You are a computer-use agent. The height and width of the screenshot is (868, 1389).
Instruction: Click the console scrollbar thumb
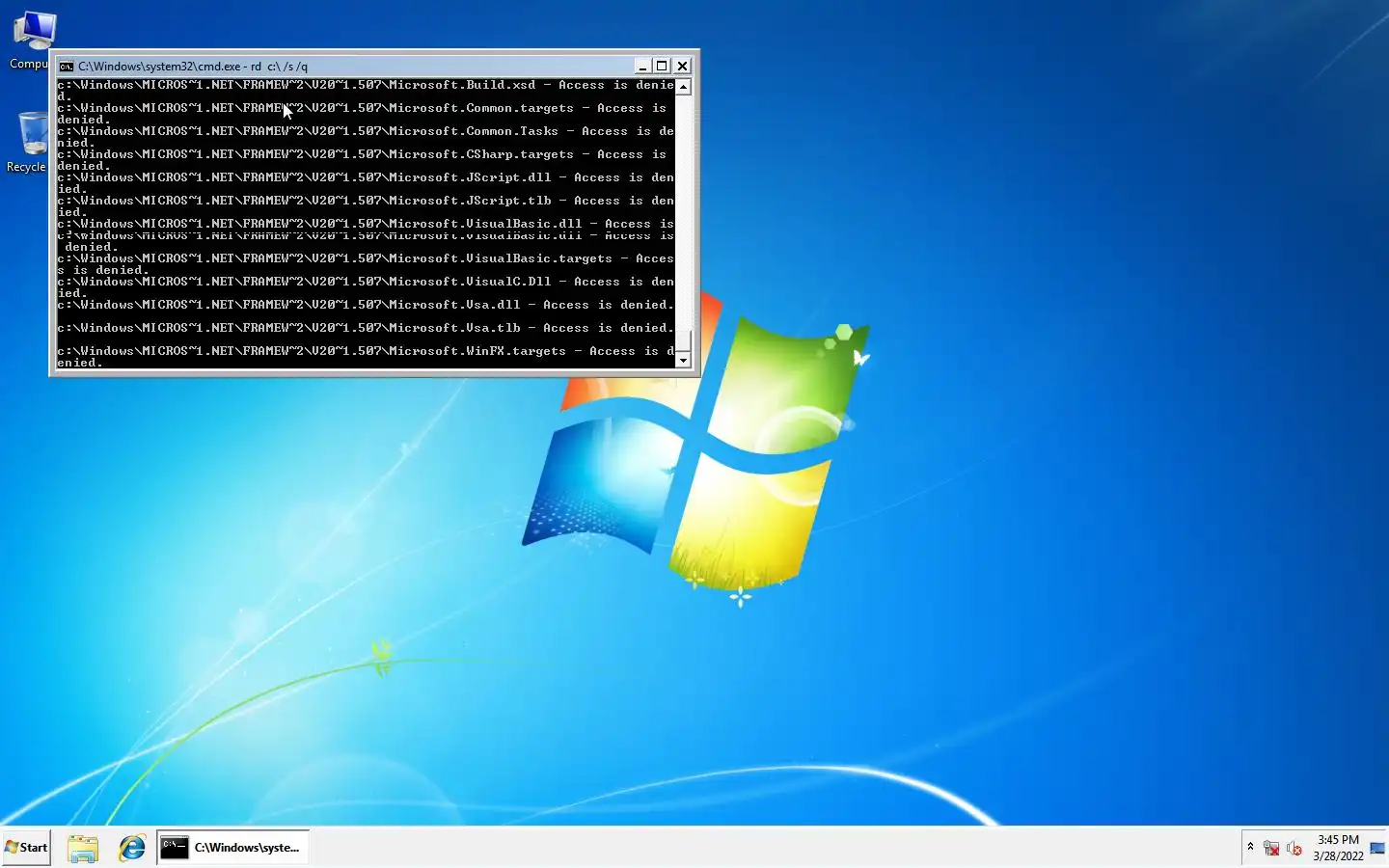683,340
